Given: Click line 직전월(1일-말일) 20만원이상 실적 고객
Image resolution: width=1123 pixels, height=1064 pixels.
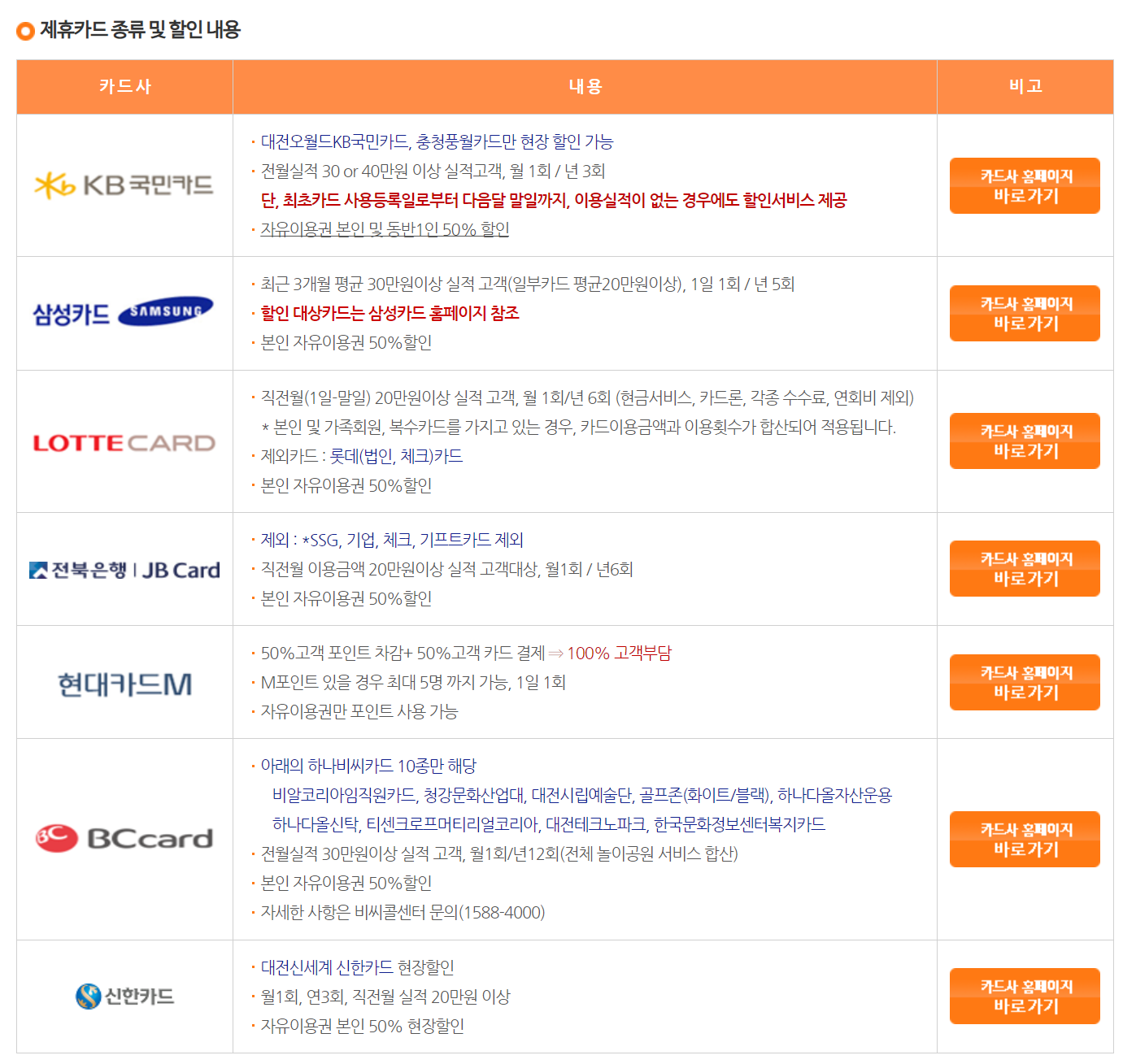Looking at the screenshot, I should 587,397.
